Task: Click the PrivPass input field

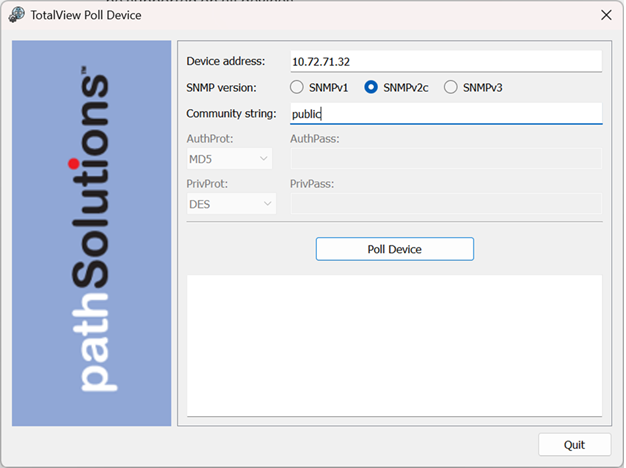Action: [x=446, y=204]
